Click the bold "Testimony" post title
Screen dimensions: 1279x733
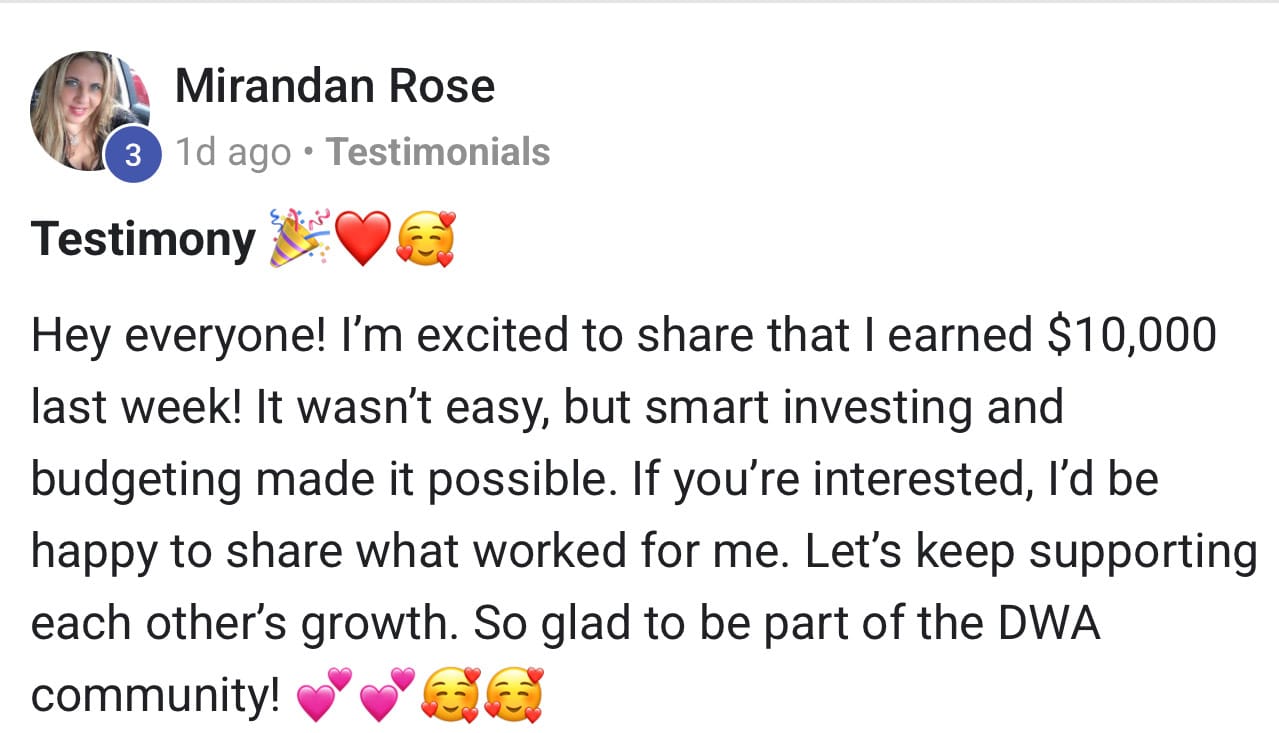pyautogui.click(x=143, y=240)
